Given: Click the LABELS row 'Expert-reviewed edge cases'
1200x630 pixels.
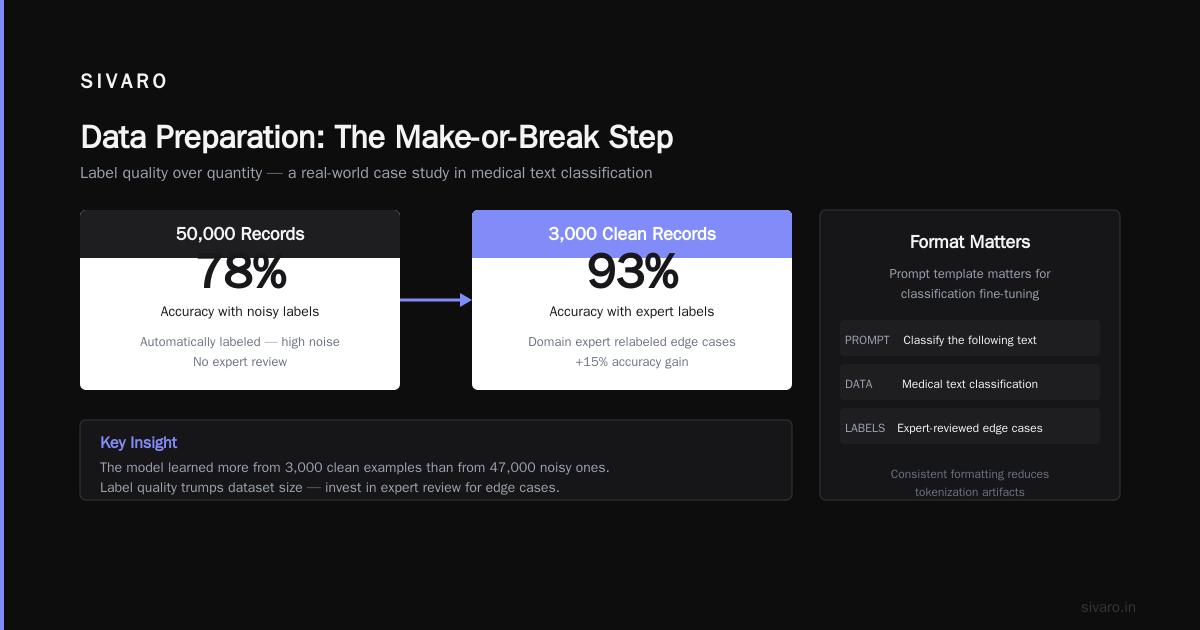Looking at the screenshot, I should click(x=970, y=428).
